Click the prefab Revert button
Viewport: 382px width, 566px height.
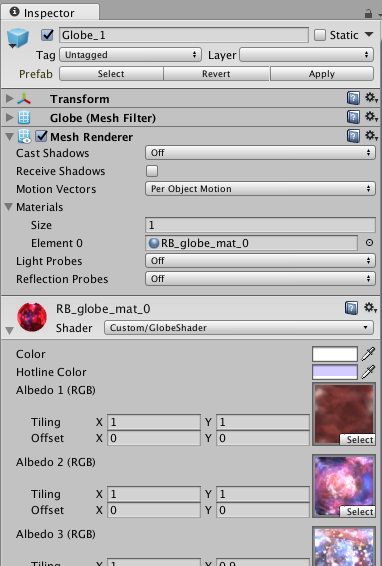[x=216, y=74]
